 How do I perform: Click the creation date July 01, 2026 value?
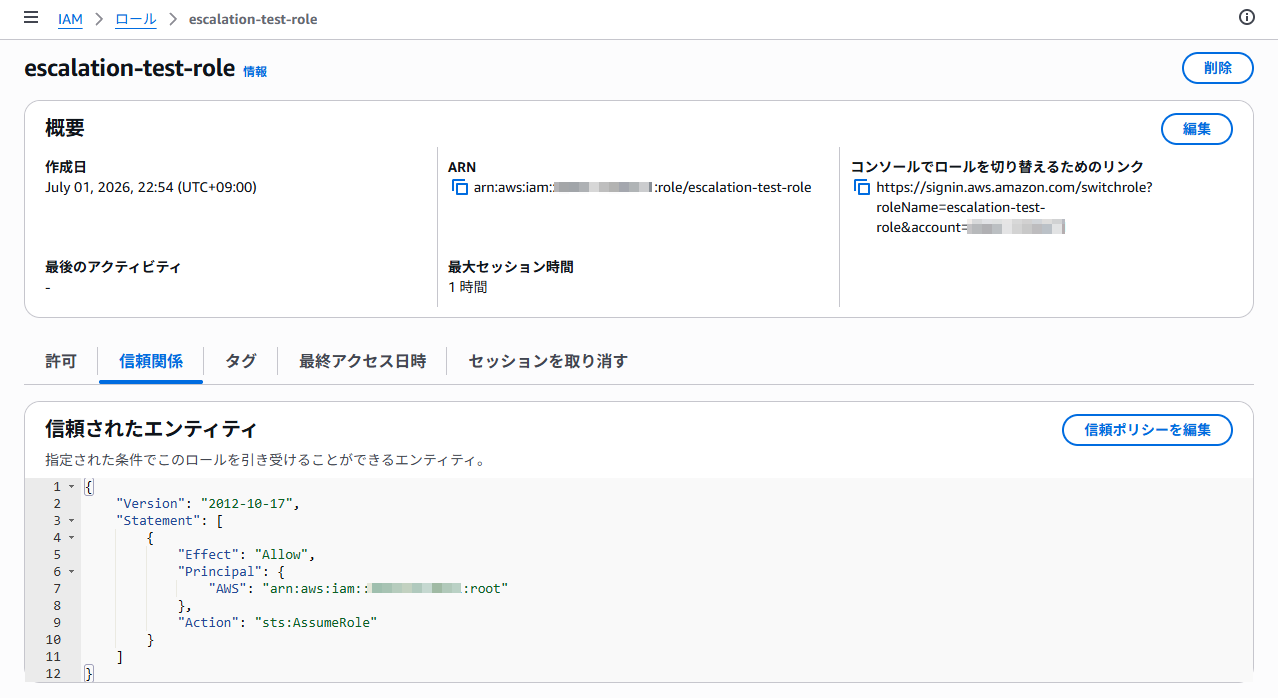click(x=151, y=187)
